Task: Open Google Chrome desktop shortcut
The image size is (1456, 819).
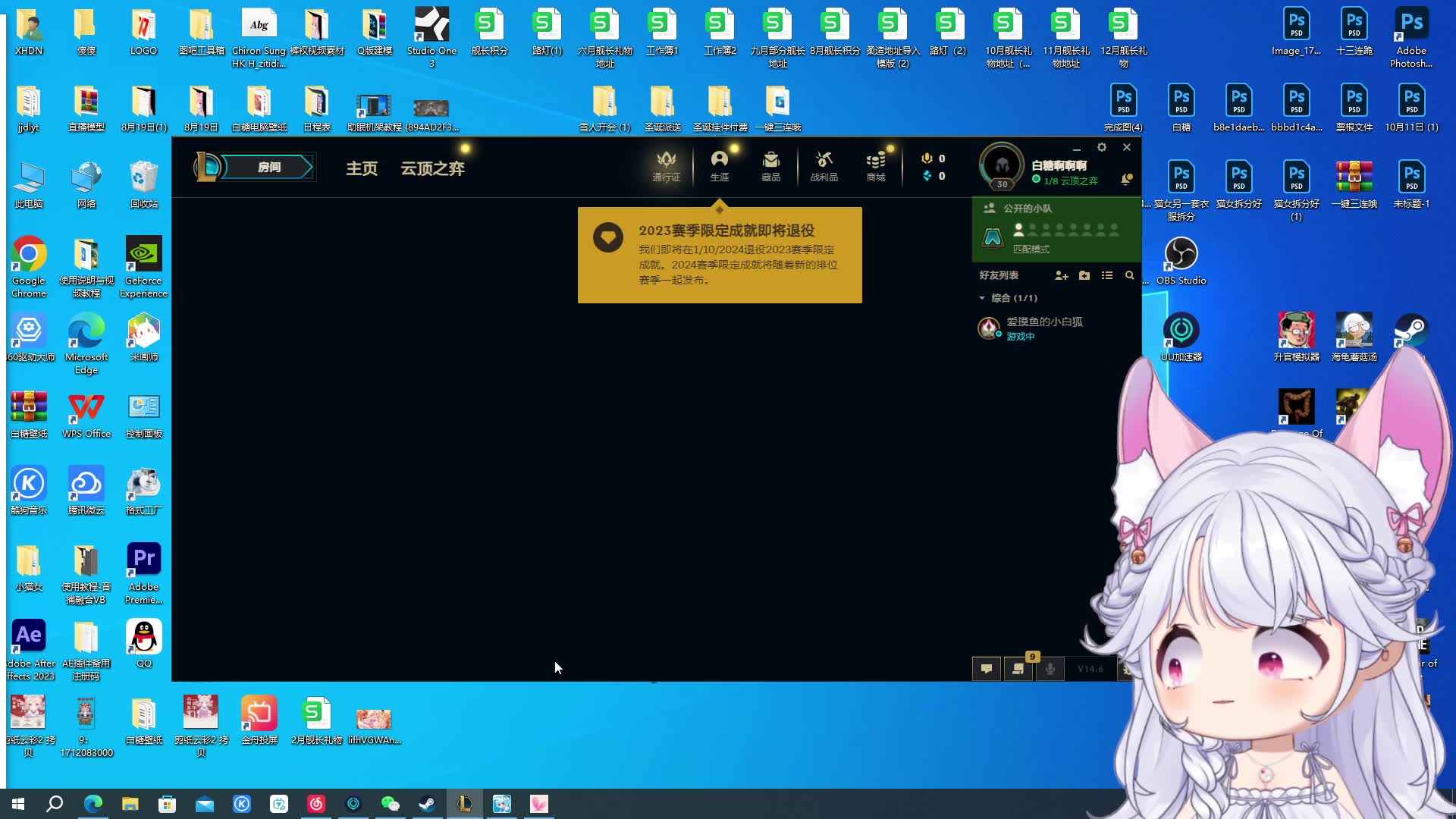Action: 29,267
